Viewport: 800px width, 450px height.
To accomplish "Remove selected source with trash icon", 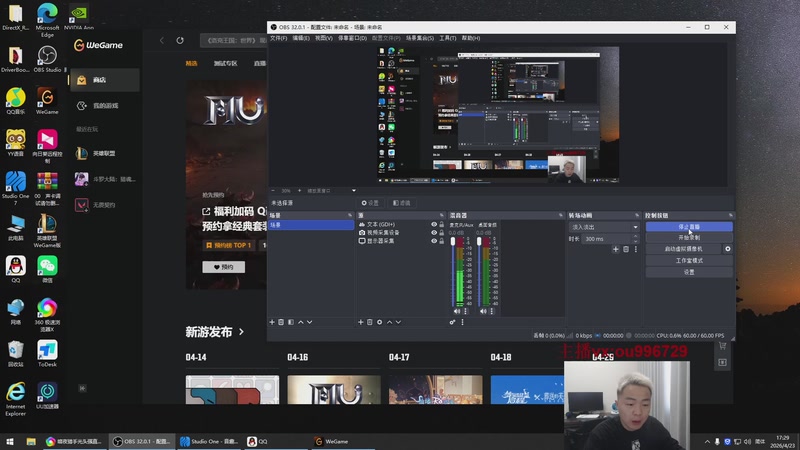I will 370,322.
